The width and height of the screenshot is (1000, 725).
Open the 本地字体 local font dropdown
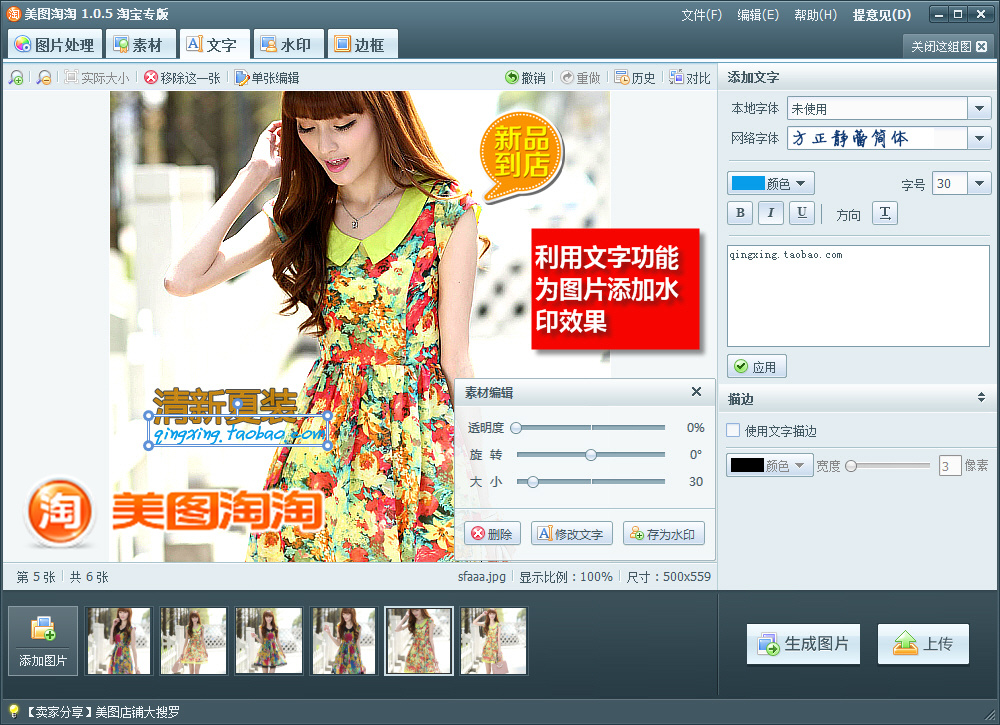point(979,109)
